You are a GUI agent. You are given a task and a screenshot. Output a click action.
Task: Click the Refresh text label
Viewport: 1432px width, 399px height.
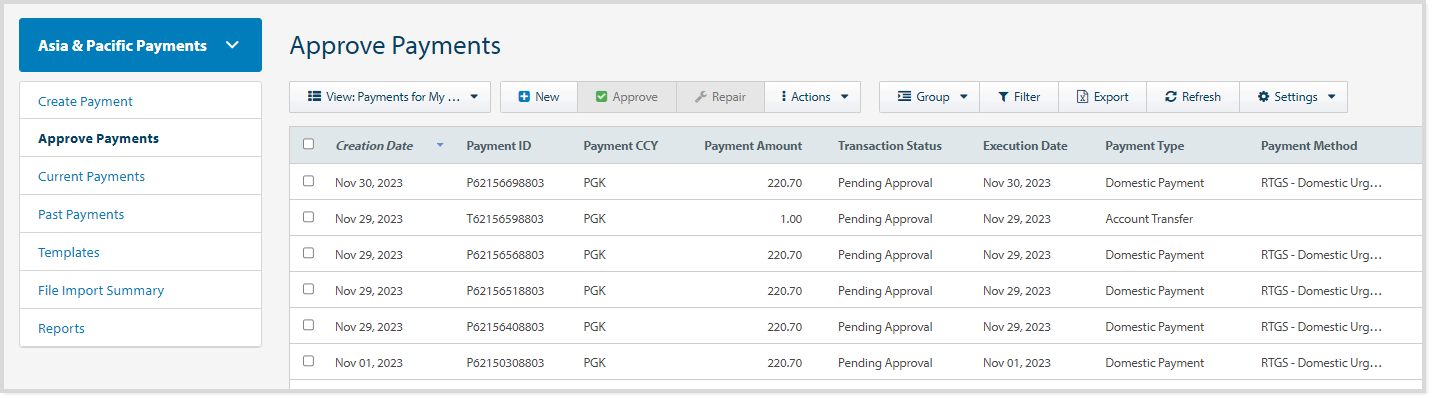[x=1201, y=97]
